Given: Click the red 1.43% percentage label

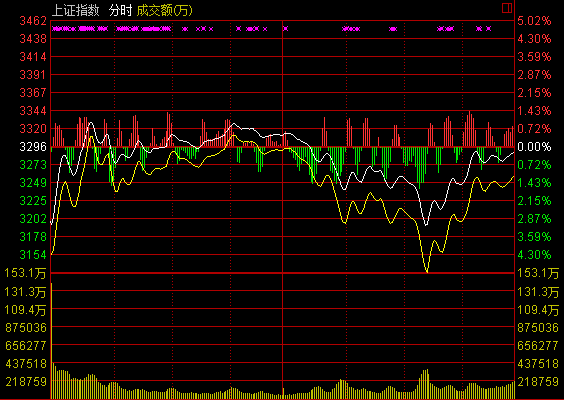Looking at the screenshot, I should click(x=534, y=111).
